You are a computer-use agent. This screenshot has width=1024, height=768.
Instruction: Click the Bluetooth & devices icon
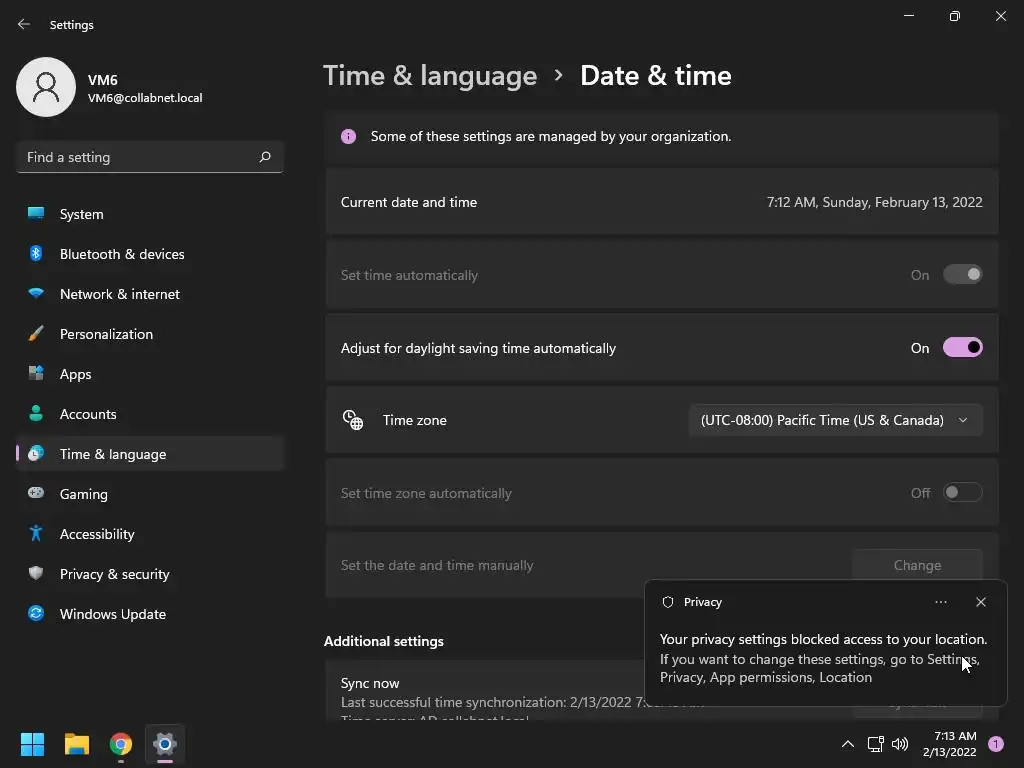click(x=36, y=254)
